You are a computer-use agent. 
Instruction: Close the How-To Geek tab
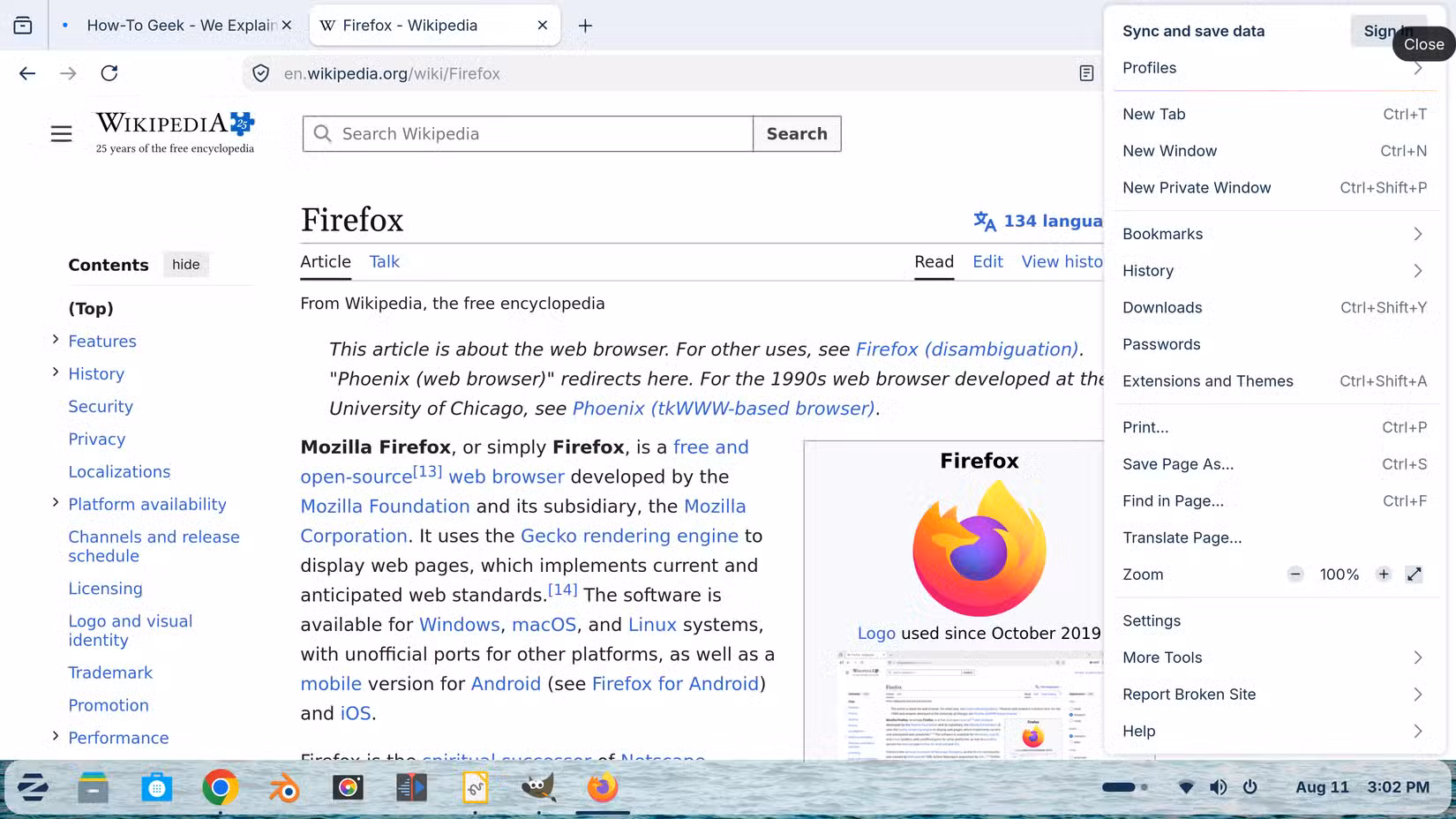(287, 26)
